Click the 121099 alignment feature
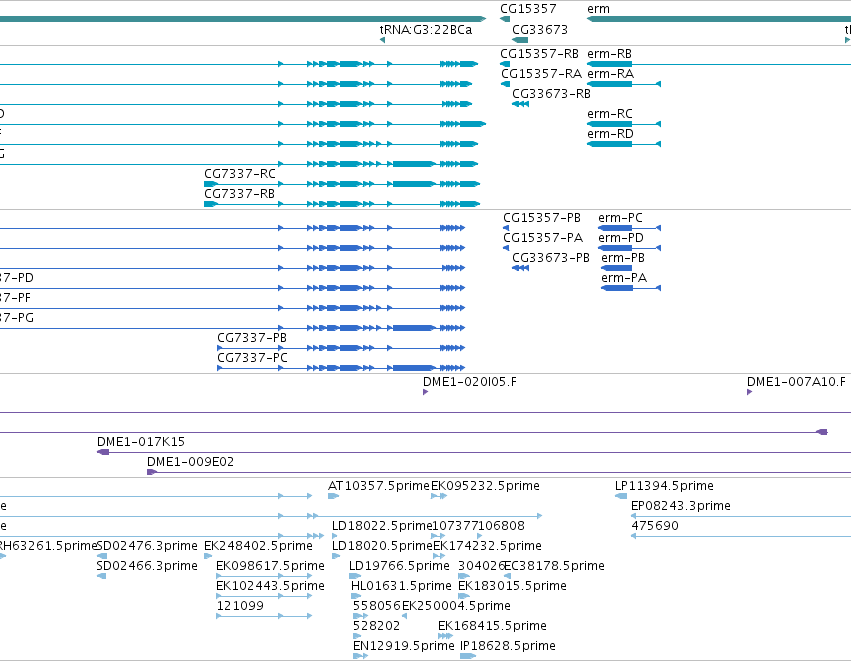This screenshot has width=851, height=661. click(x=264, y=616)
